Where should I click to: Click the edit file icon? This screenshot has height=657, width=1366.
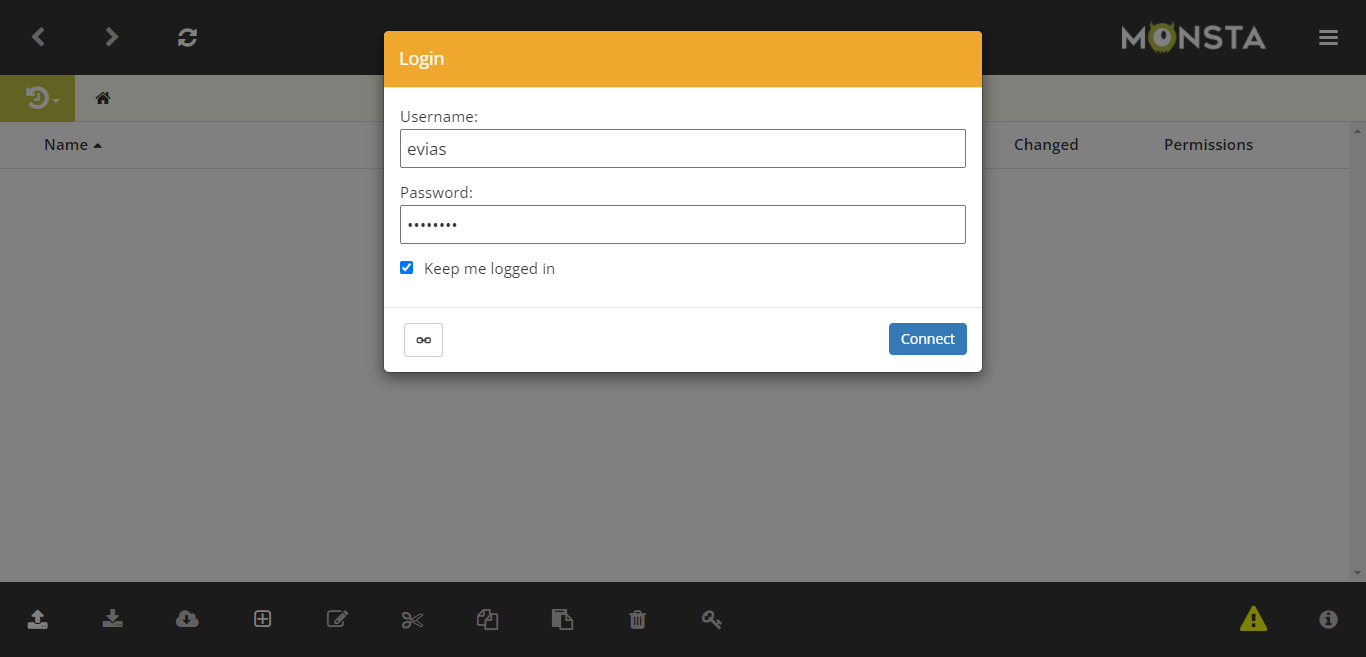coord(338,620)
